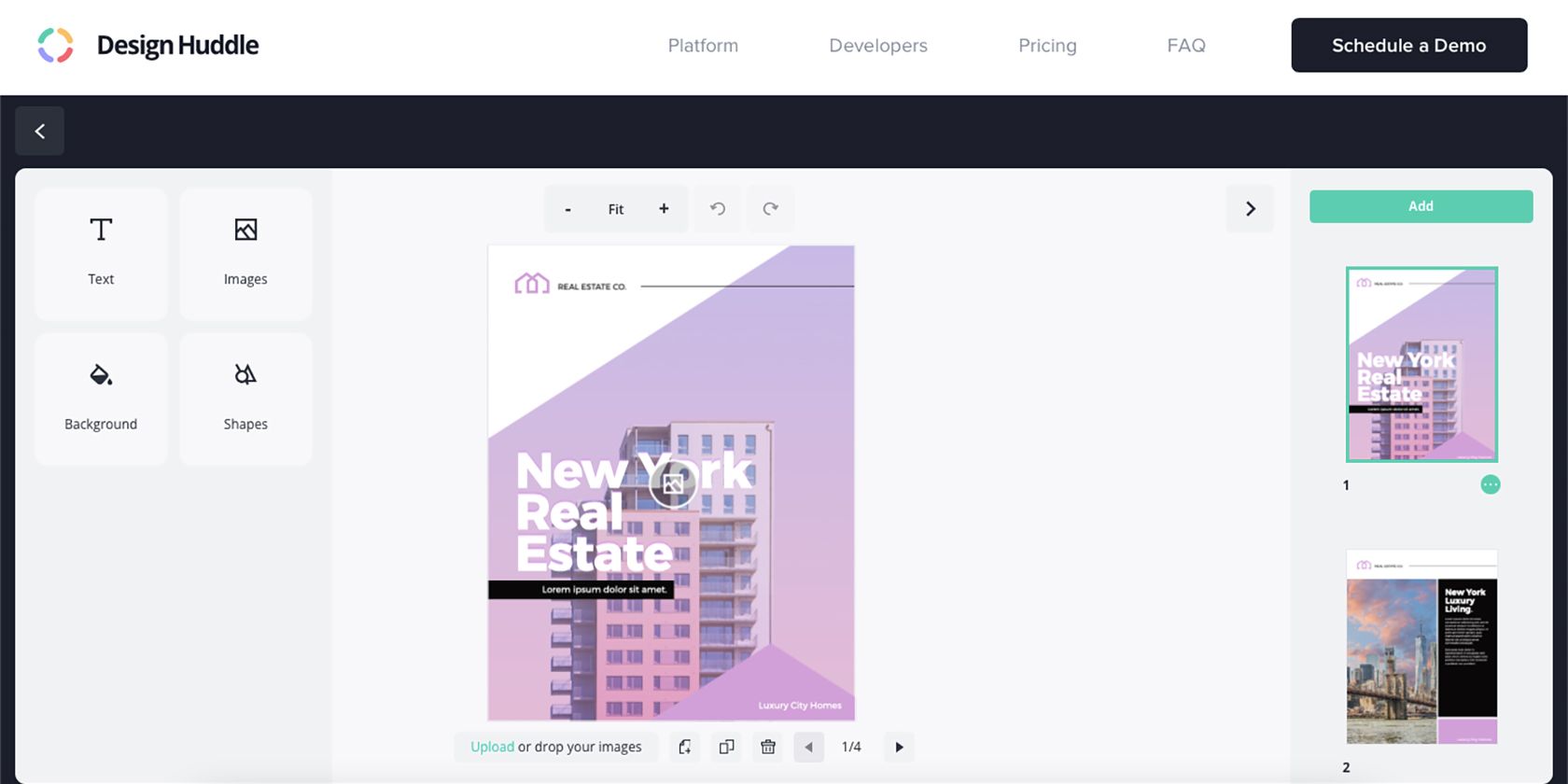
Task: Click Schedule a Demo button
Action: click(x=1408, y=46)
